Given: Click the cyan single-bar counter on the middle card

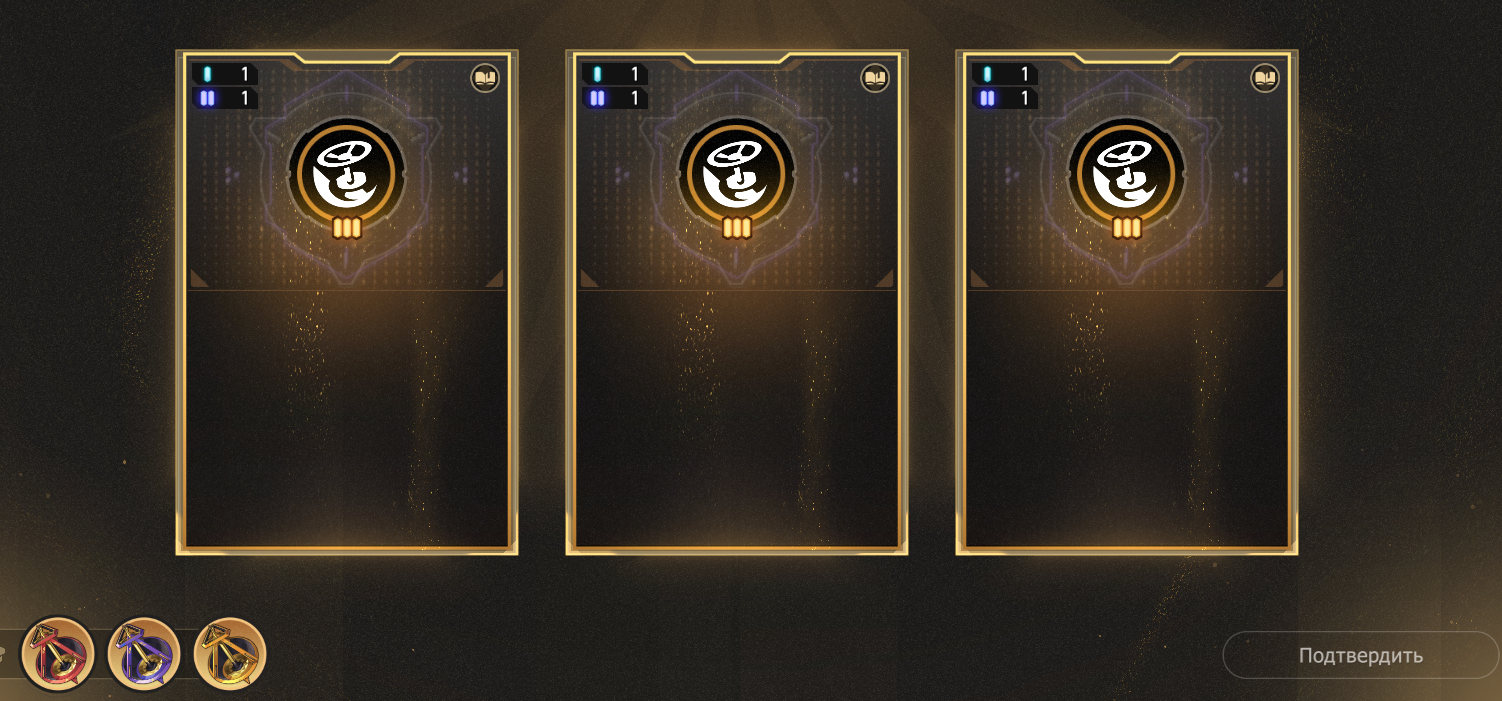Looking at the screenshot, I should pos(615,74).
